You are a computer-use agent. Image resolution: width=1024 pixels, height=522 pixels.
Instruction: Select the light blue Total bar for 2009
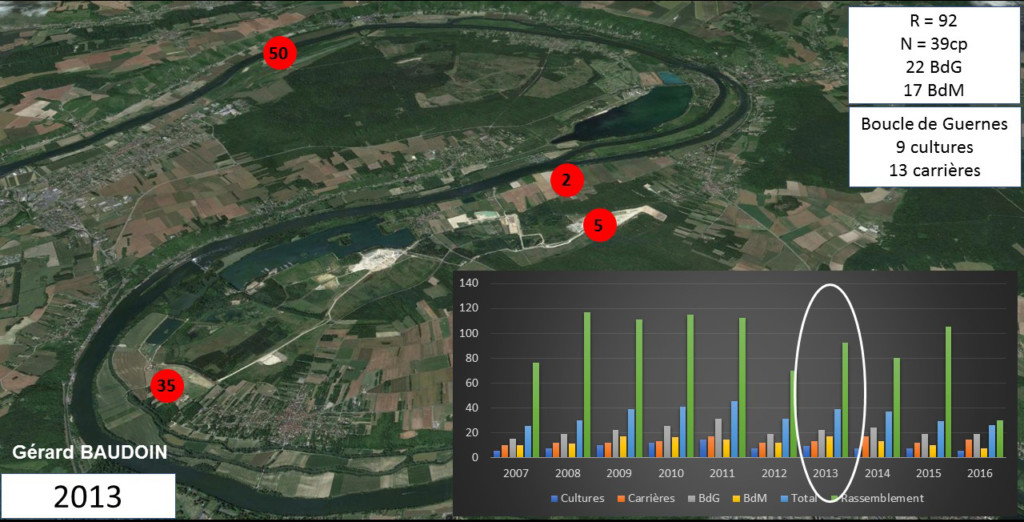point(631,433)
